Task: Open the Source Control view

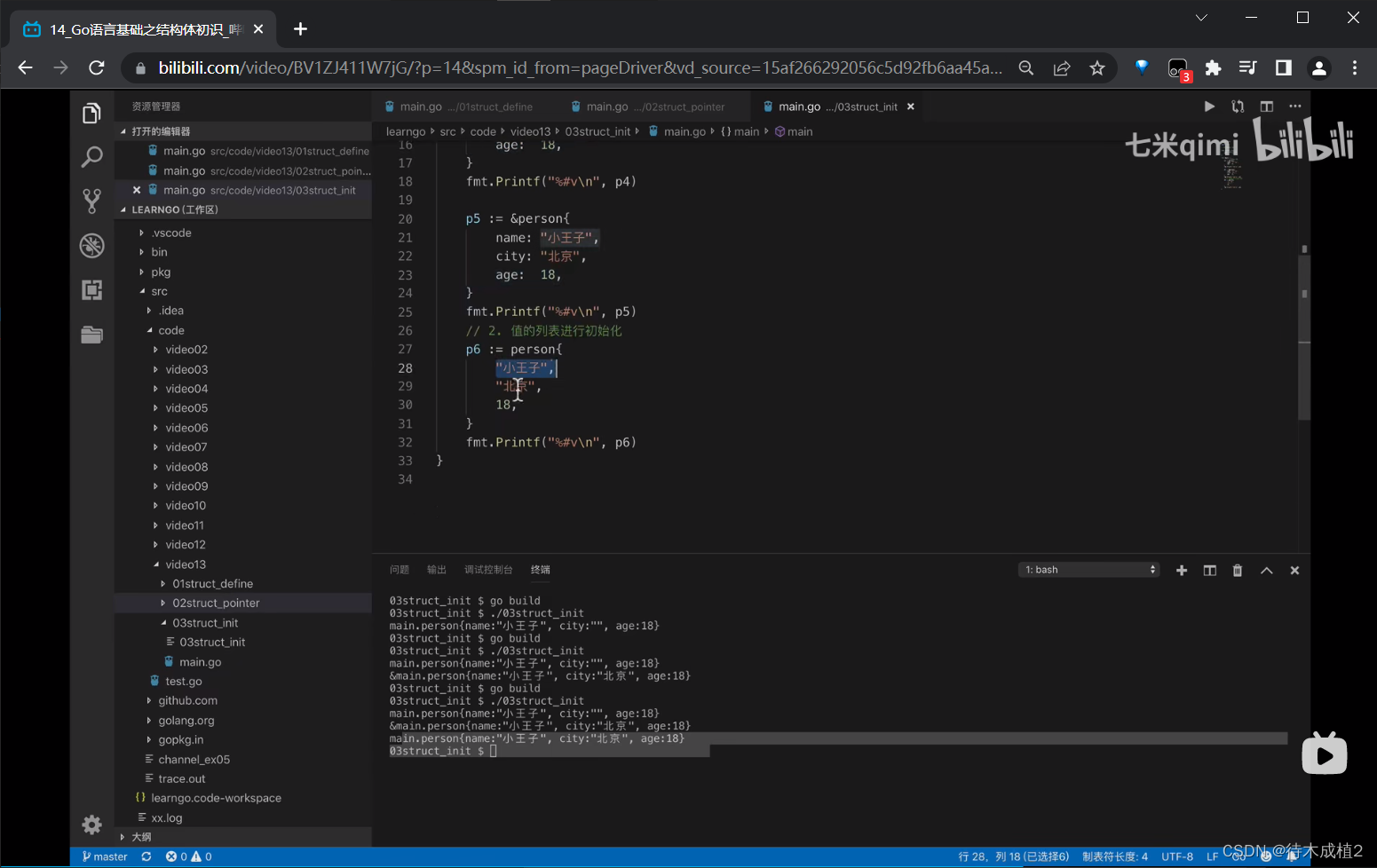Action: (91, 201)
